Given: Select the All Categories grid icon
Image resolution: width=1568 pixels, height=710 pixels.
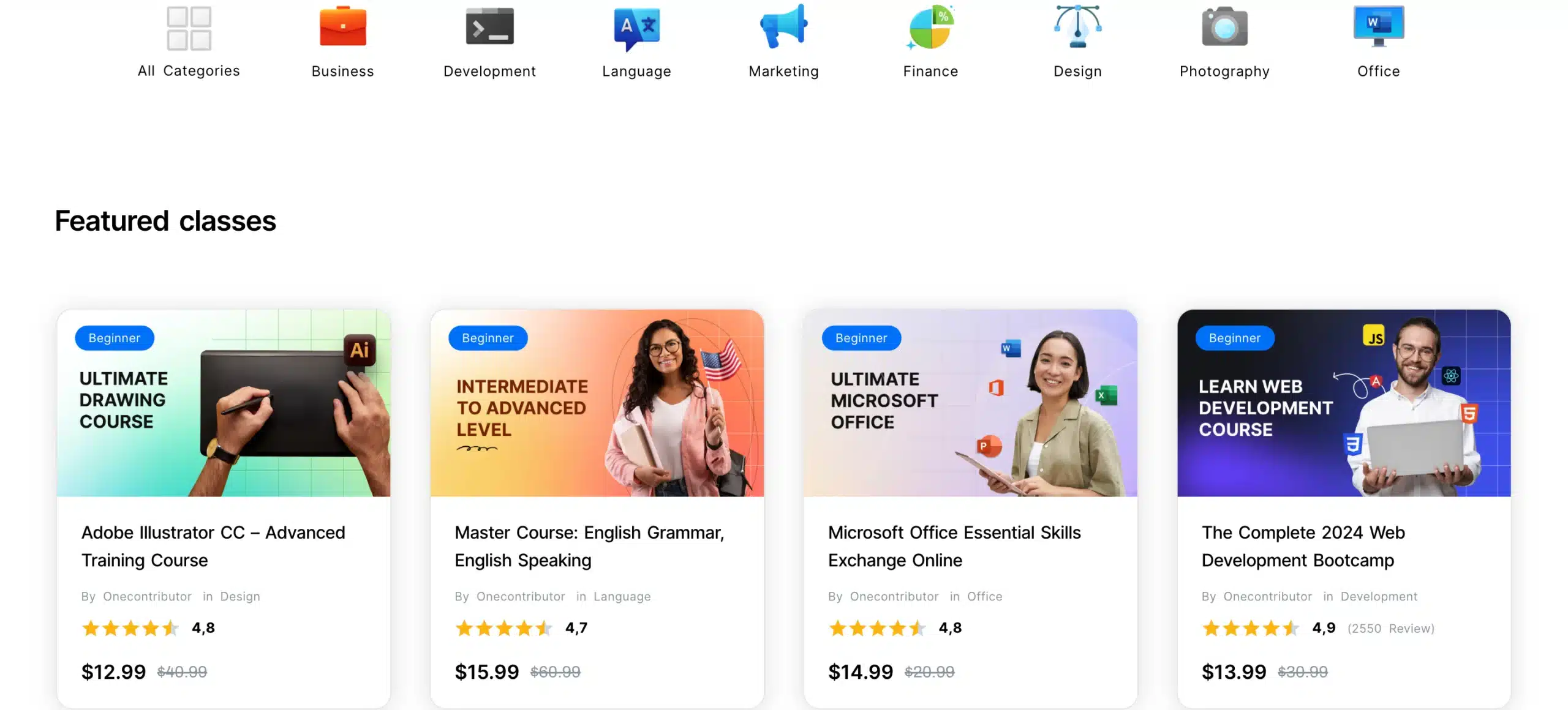Looking at the screenshot, I should [x=189, y=28].
